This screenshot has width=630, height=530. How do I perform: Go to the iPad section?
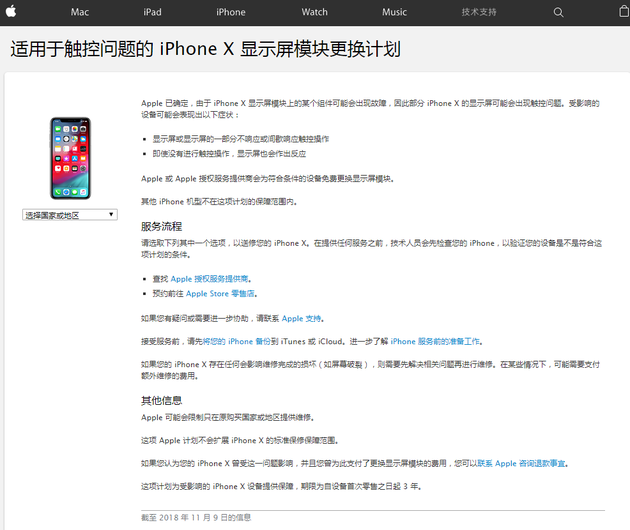click(x=152, y=12)
